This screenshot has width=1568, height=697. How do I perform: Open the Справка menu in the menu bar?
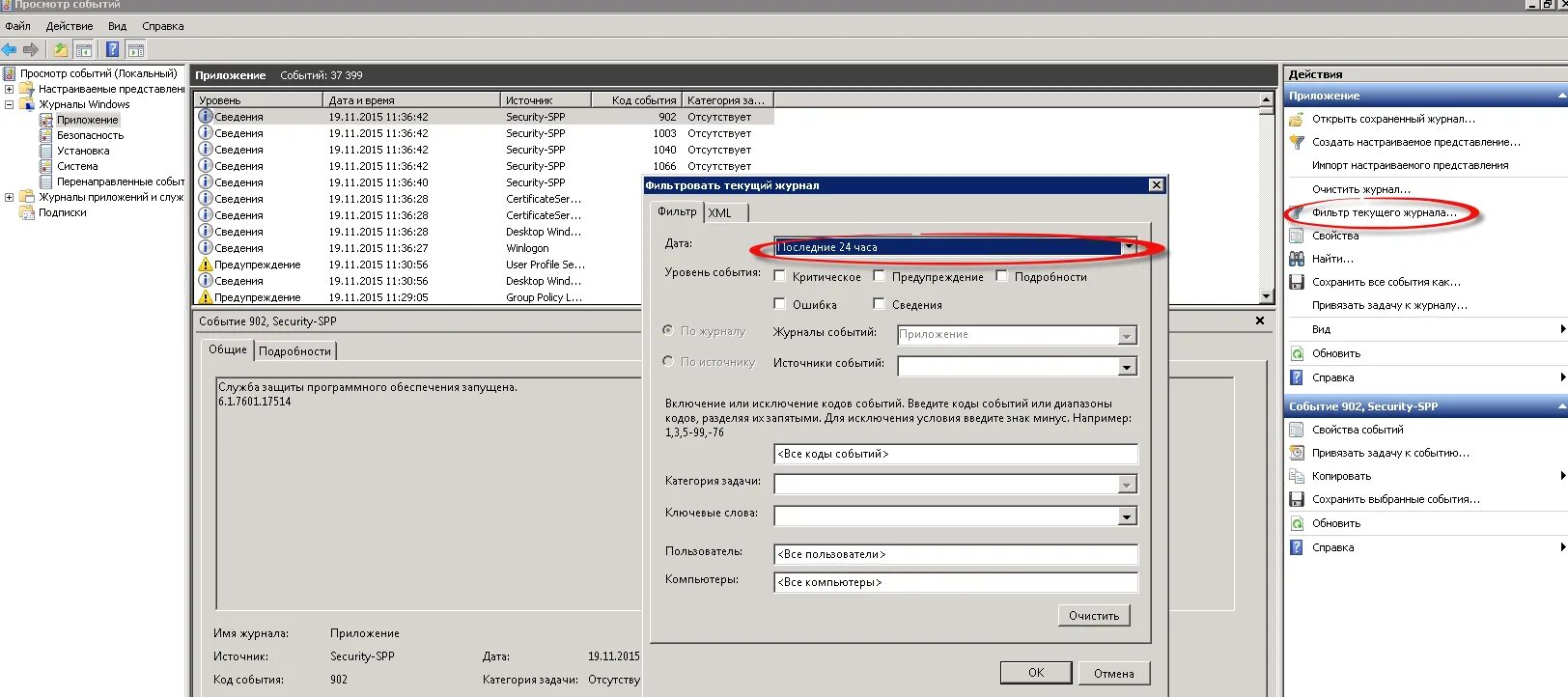click(x=162, y=26)
